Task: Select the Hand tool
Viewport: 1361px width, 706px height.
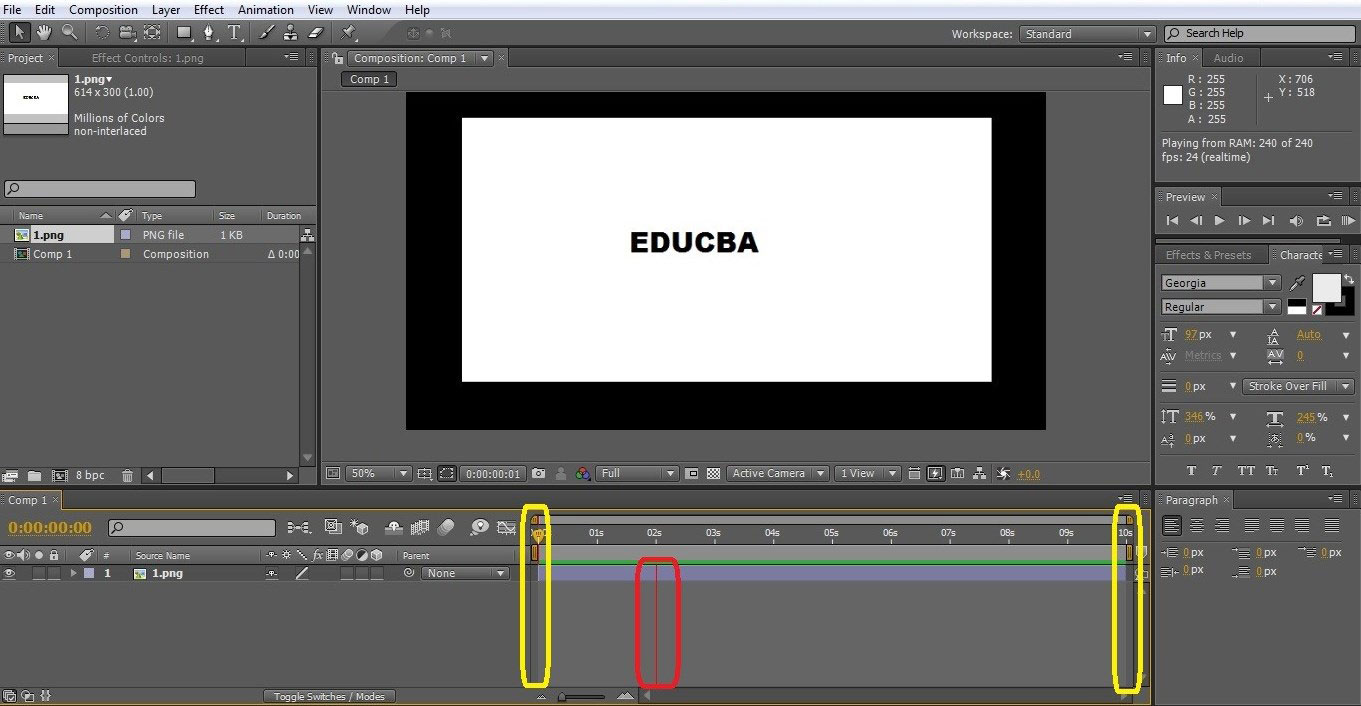Action: 44,32
